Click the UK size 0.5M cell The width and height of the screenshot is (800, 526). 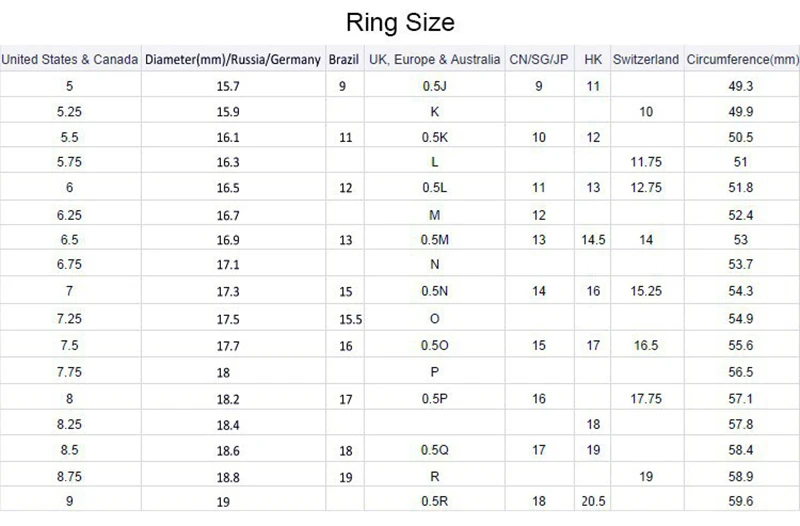pos(435,241)
